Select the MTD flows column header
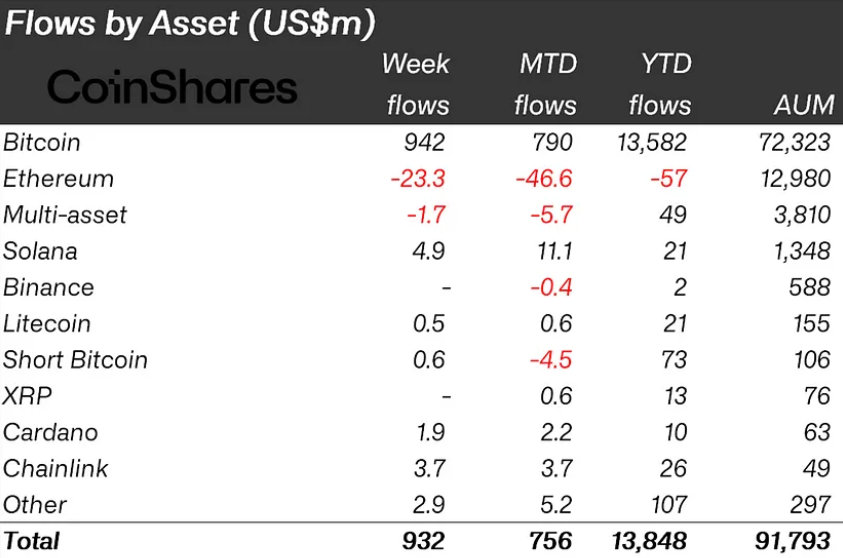 pyautogui.click(x=545, y=84)
